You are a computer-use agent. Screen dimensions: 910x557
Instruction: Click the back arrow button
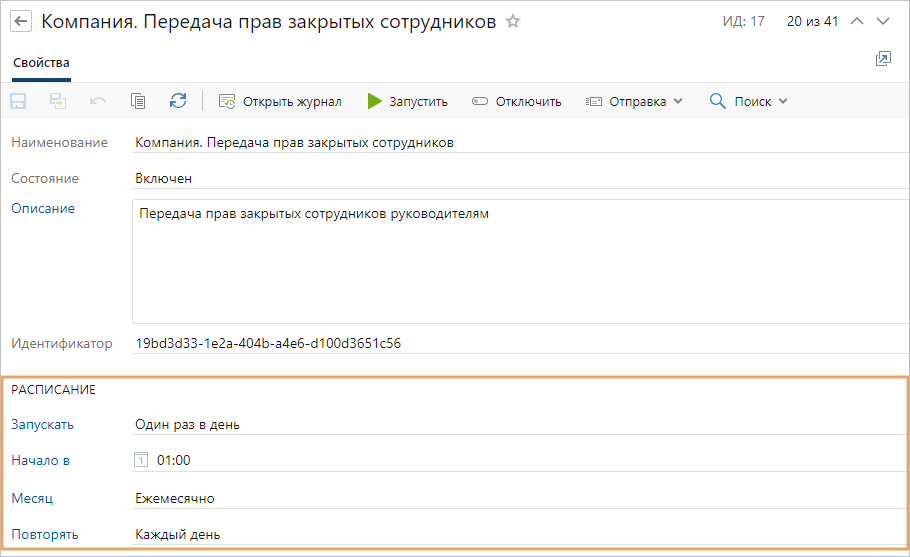[21, 22]
